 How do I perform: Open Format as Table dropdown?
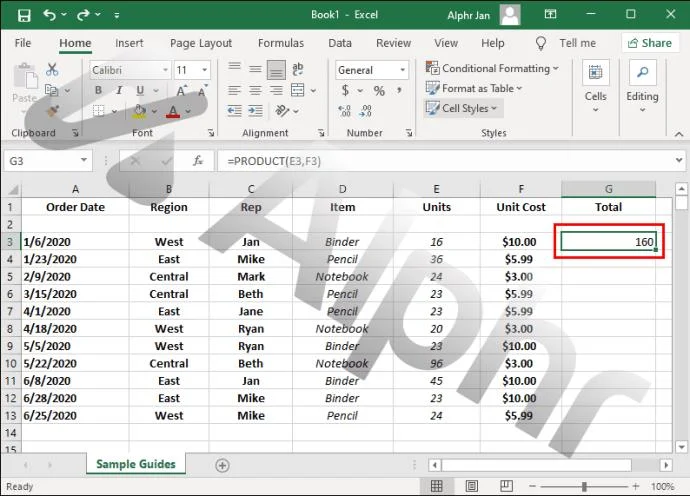(473, 88)
